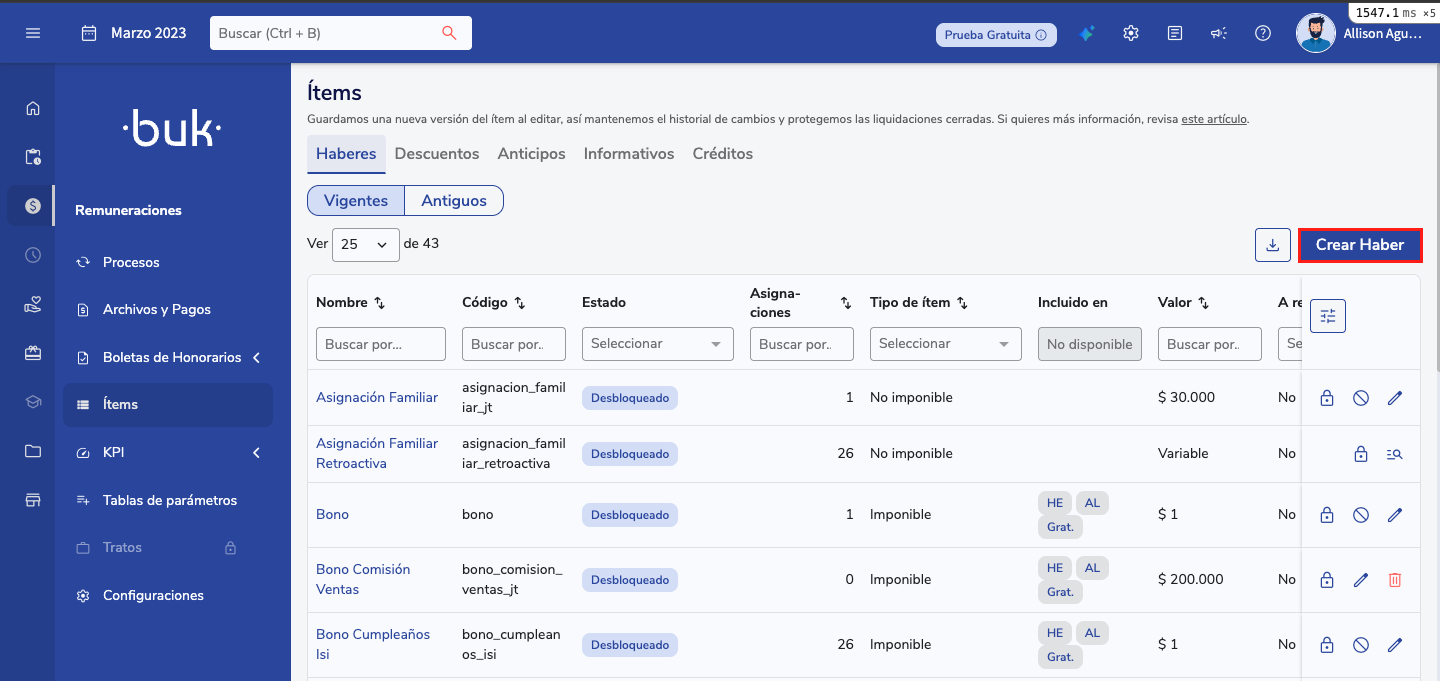Switch to the Descuentos tab
Screen dimensions: 1440x681
coord(437,154)
